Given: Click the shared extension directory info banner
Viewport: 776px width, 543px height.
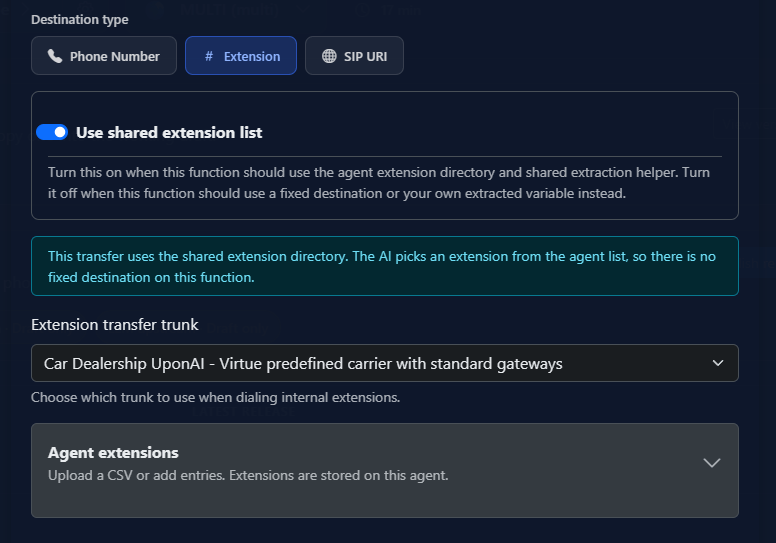Looking at the screenshot, I should [x=385, y=266].
